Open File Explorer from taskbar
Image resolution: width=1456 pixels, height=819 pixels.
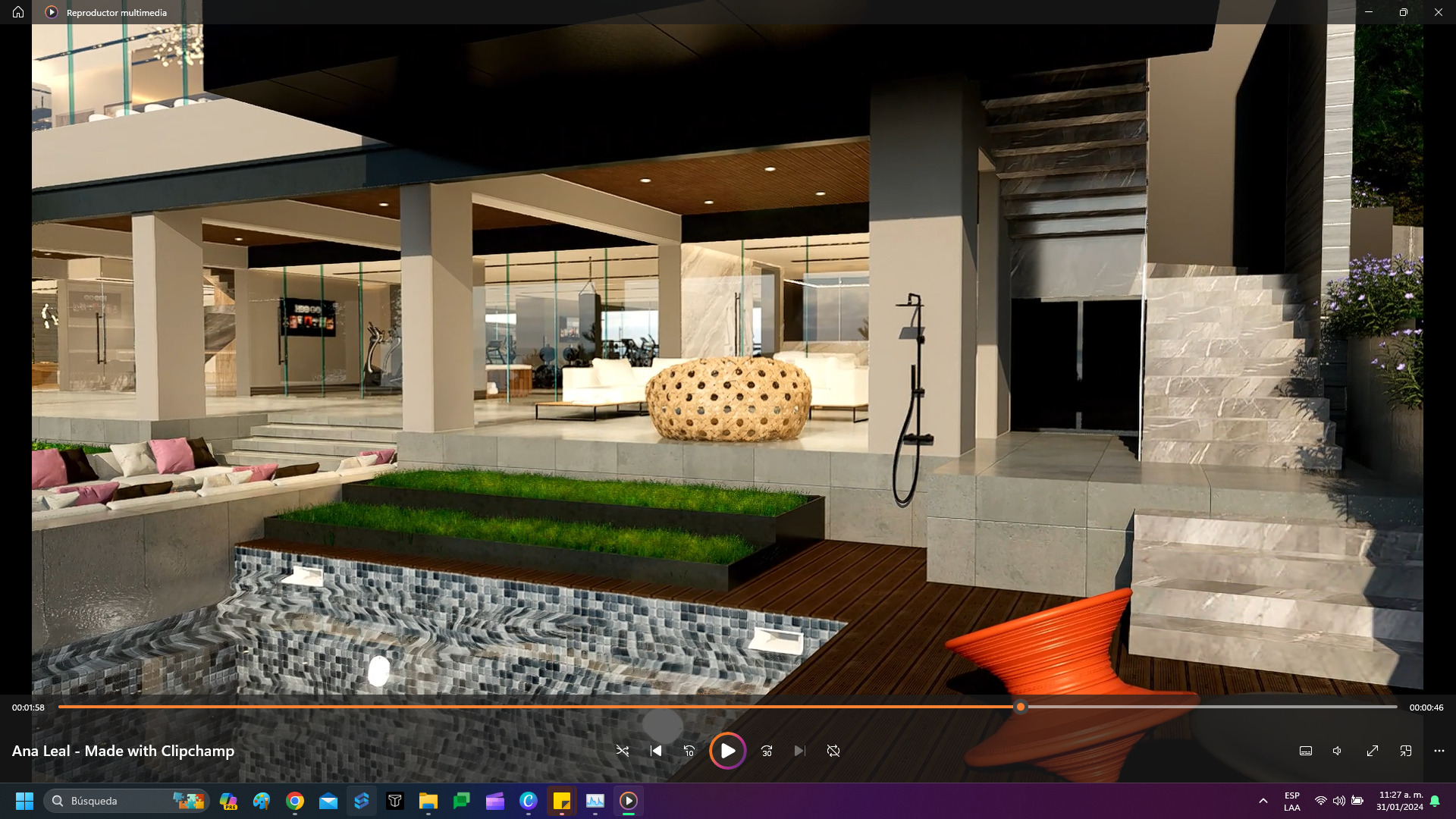tap(428, 801)
